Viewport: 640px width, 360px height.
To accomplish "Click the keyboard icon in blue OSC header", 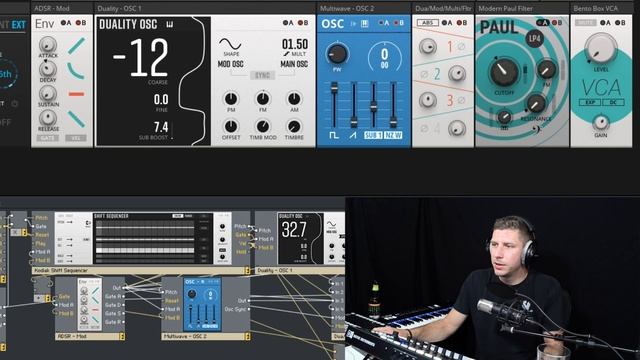I will pyautogui.click(x=364, y=24).
